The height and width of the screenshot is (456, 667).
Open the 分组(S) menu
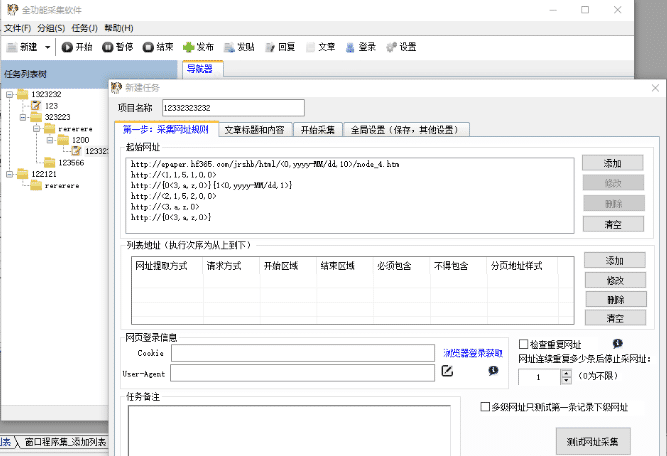point(51,28)
